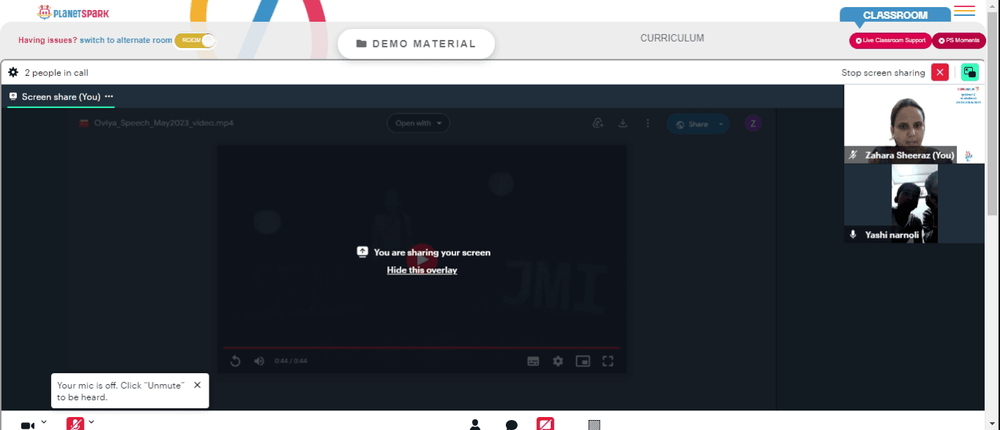Open the chat bubble icon

511,425
